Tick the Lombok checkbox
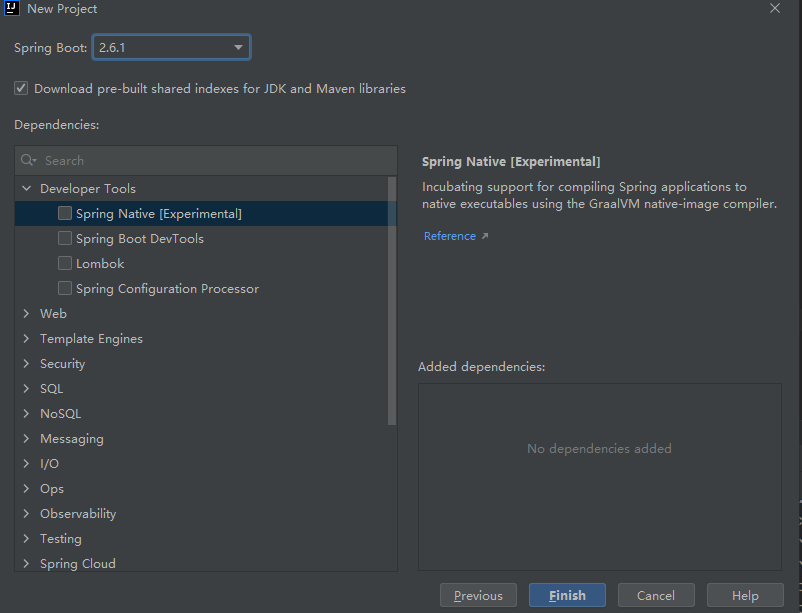The width and height of the screenshot is (802, 613). coord(65,263)
